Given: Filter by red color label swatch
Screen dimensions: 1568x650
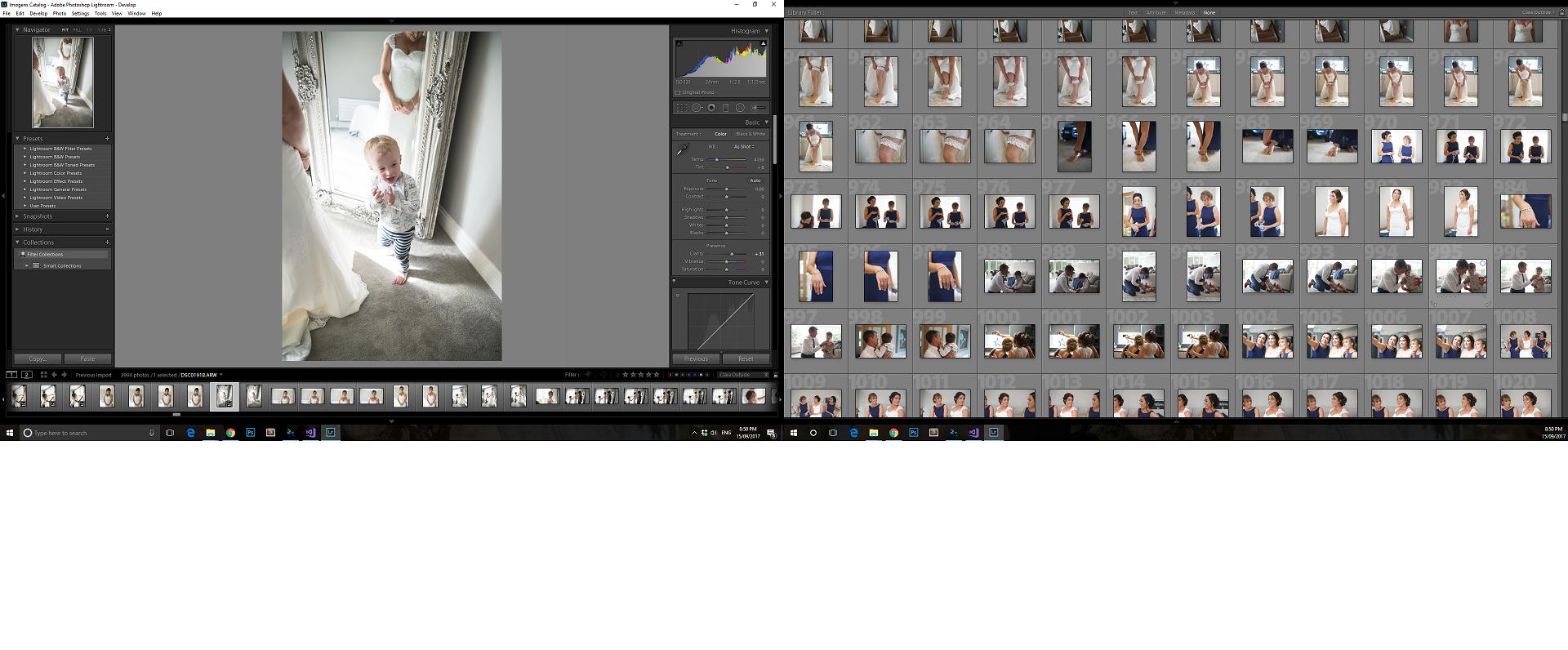Looking at the screenshot, I should coord(670,375).
